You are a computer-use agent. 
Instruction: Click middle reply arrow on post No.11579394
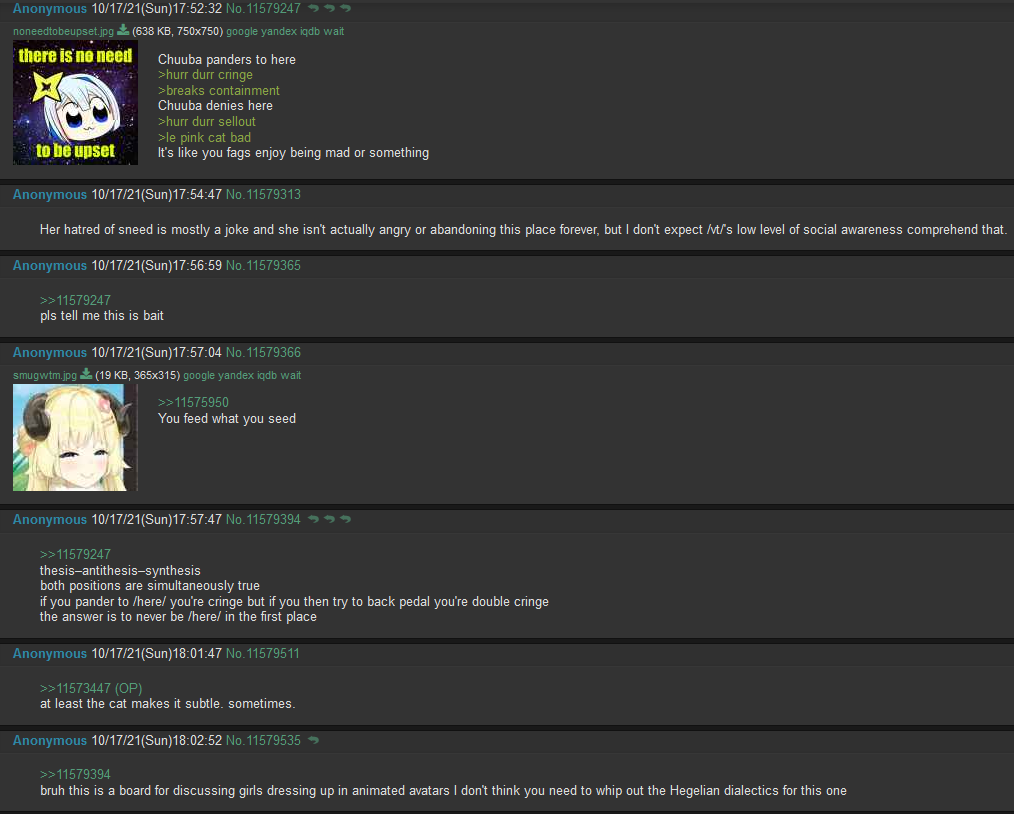tap(329, 519)
